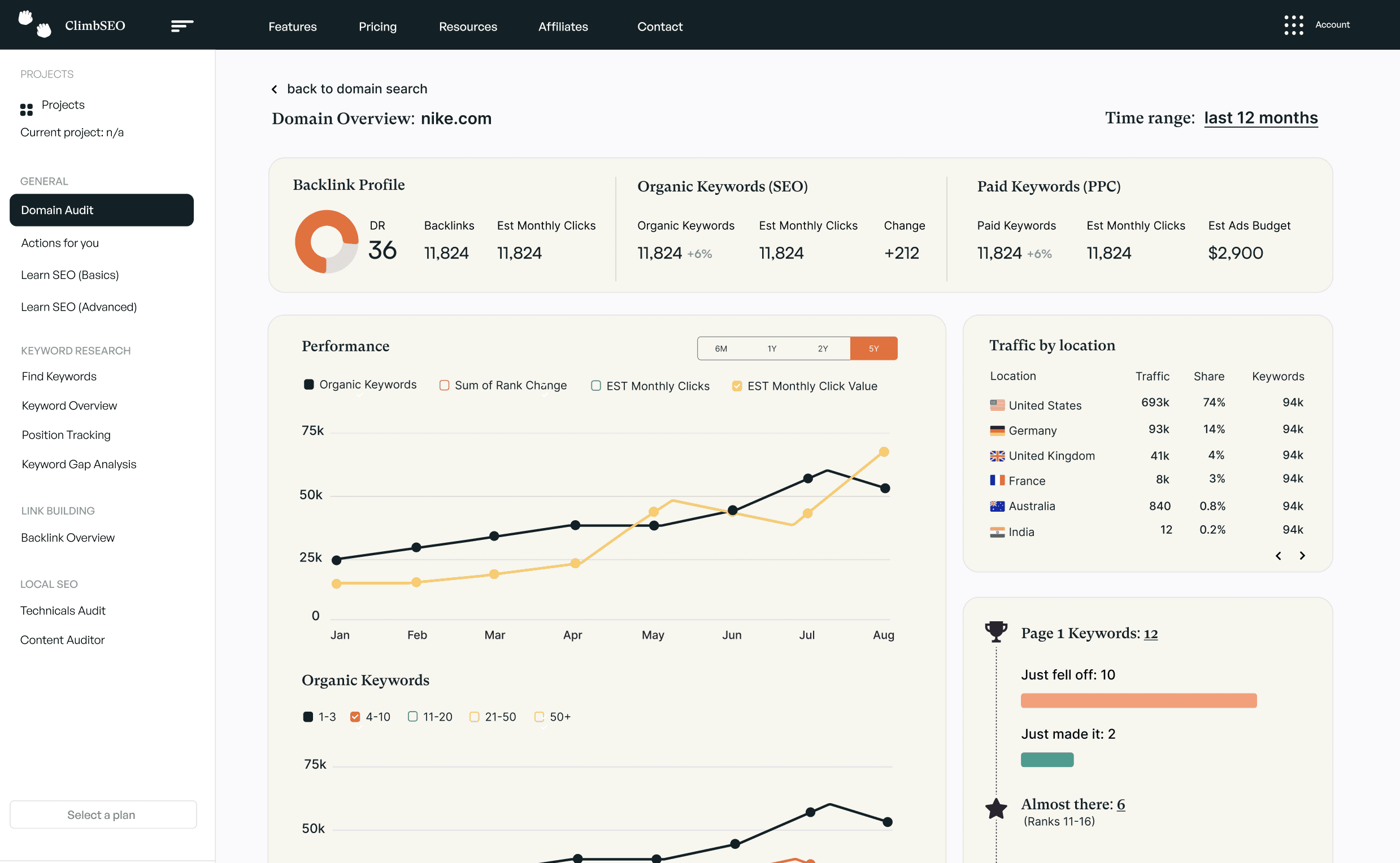Enable the 50+ rank range checkbox
The image size is (1400, 863).
click(x=538, y=716)
